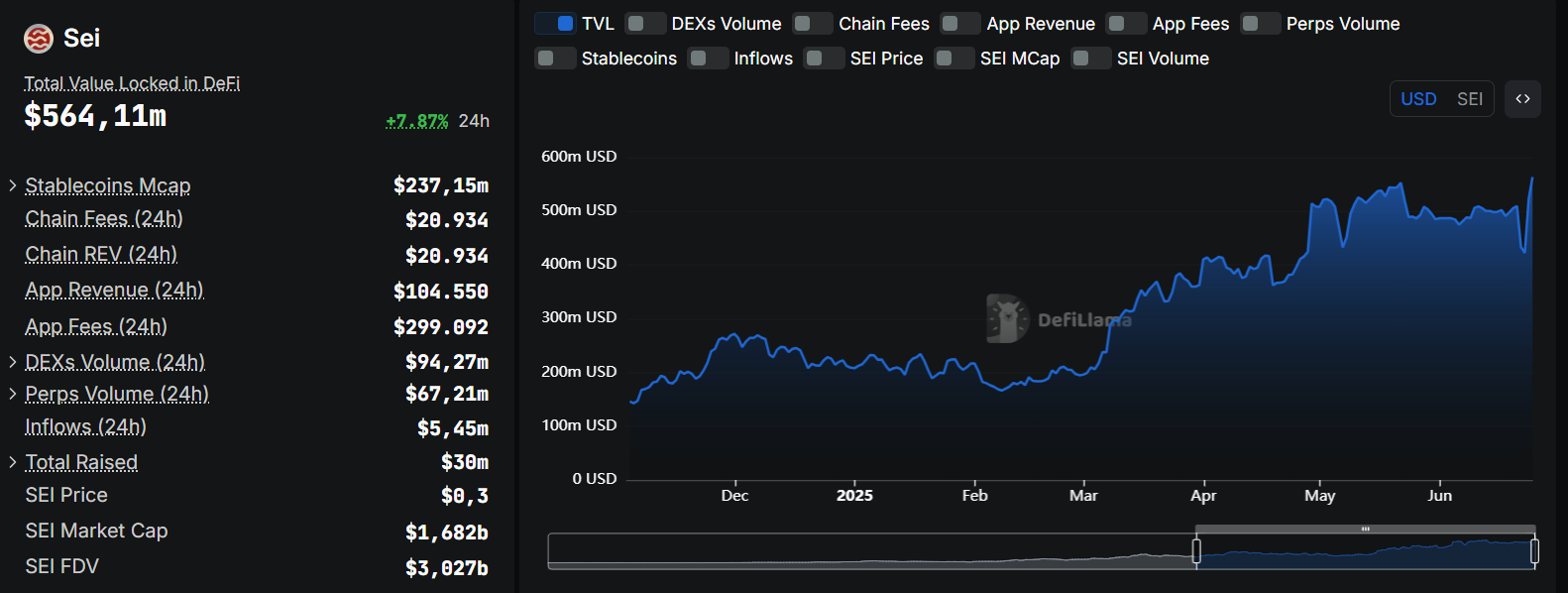Enable the Chain Fees series
Screen dimensions: 1568x593
[x=812, y=24]
